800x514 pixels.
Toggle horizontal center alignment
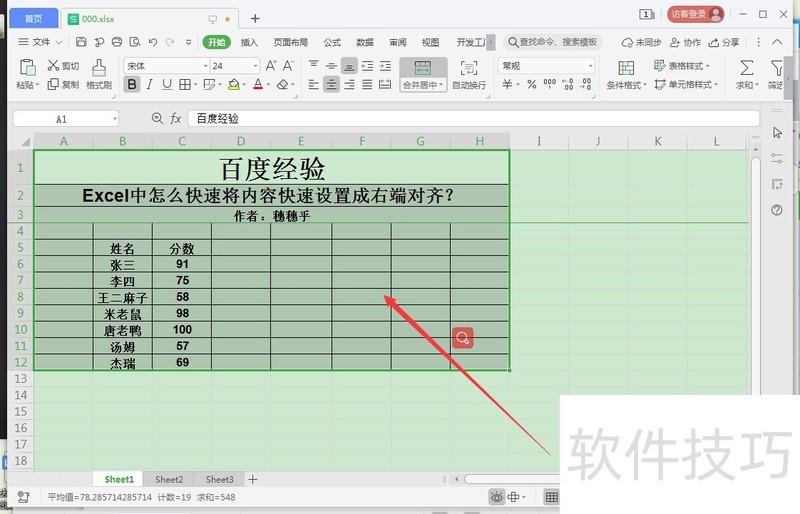(331, 84)
